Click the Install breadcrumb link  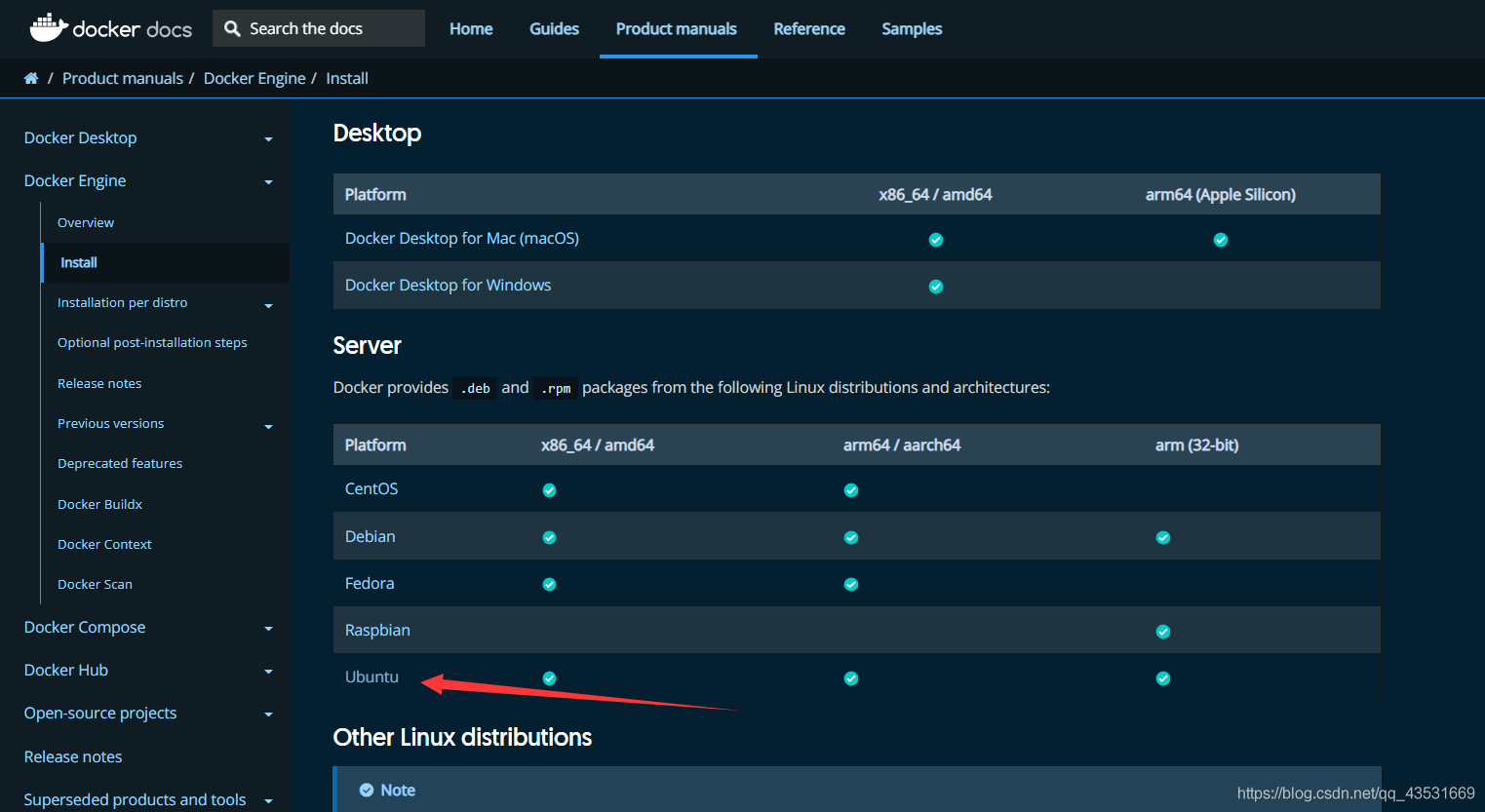(x=347, y=78)
